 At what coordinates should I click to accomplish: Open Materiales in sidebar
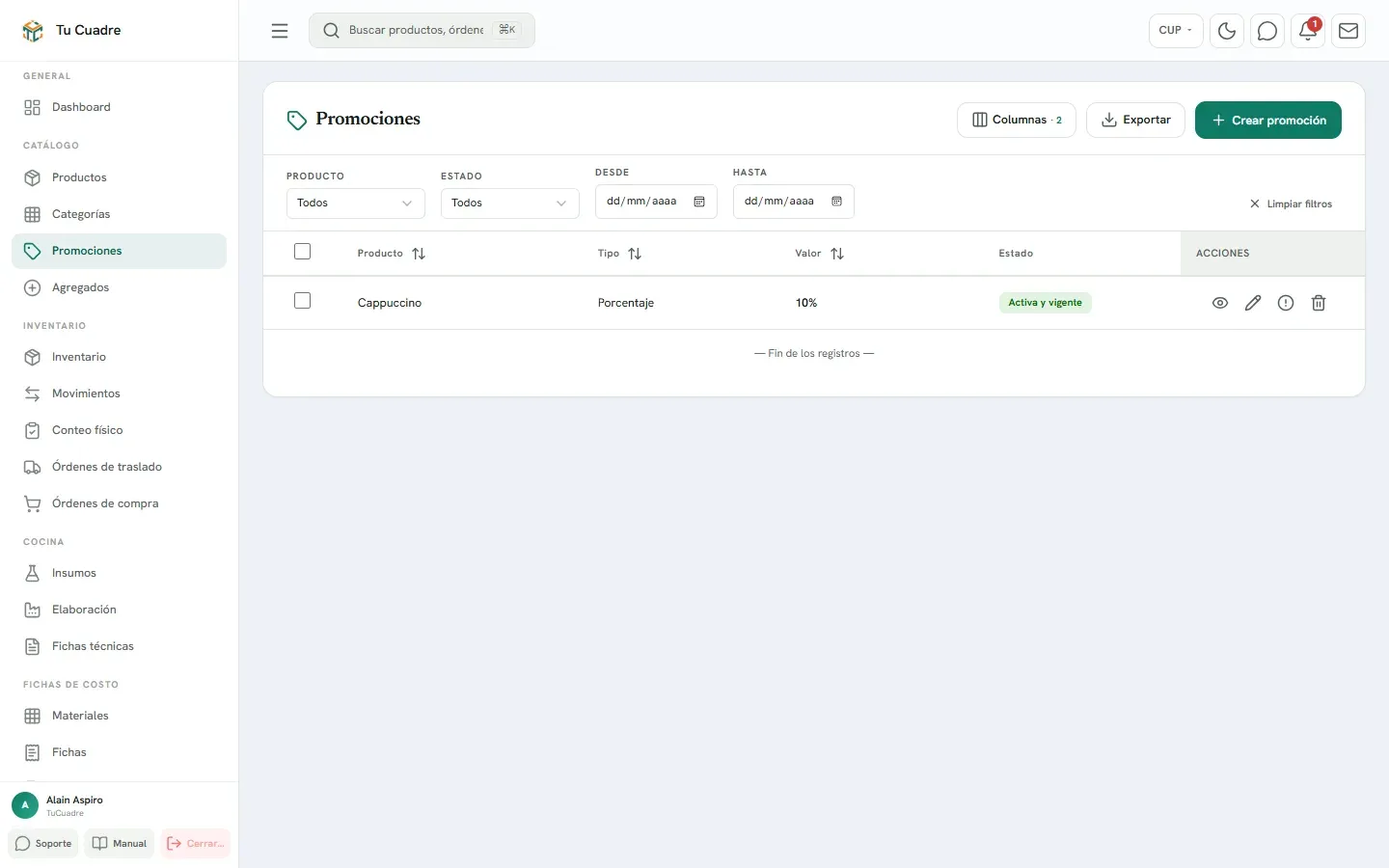(x=119, y=716)
